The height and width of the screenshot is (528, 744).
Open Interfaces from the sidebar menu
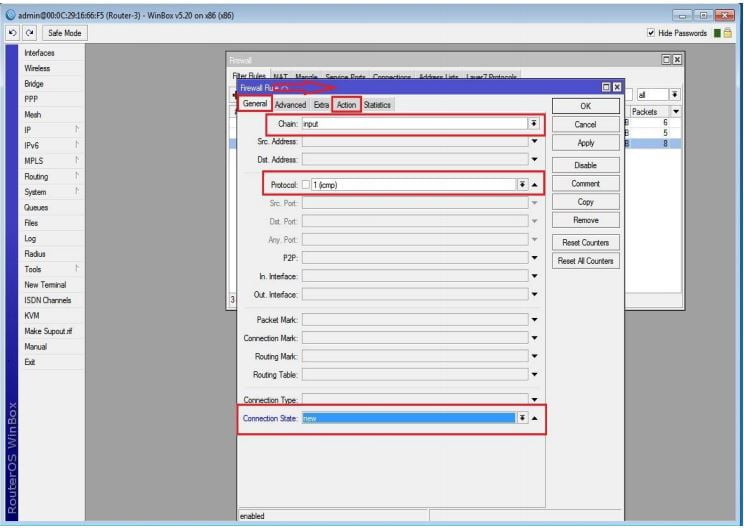tap(40, 53)
